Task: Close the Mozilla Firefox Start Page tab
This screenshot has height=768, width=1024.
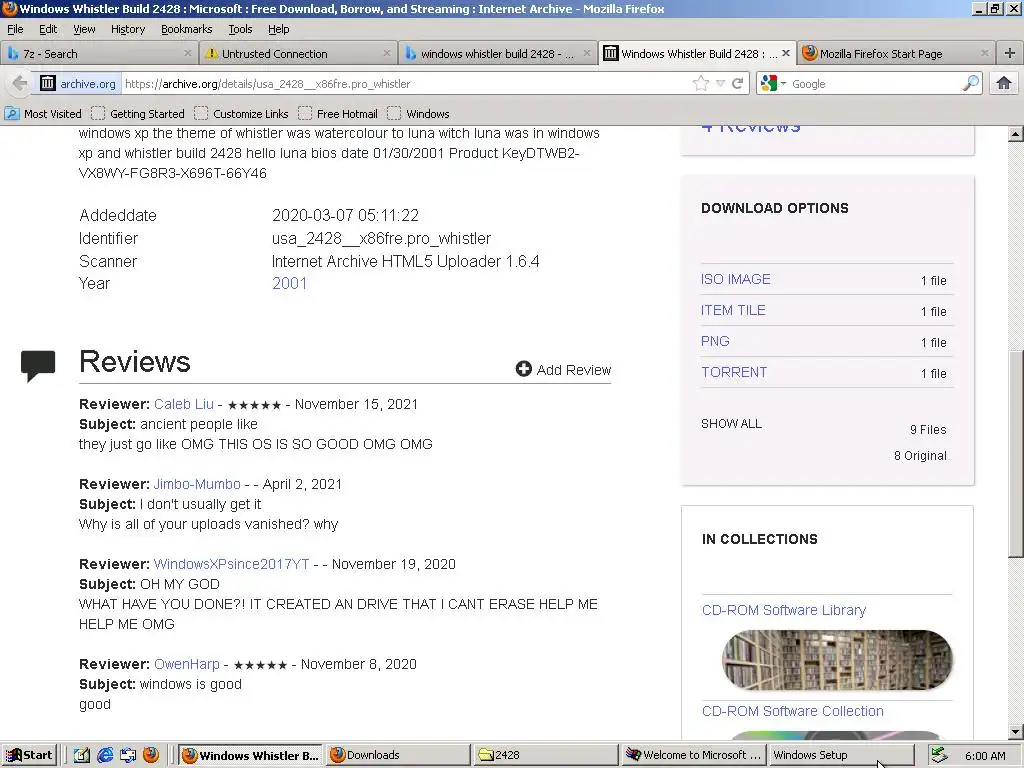Action: 985,53
